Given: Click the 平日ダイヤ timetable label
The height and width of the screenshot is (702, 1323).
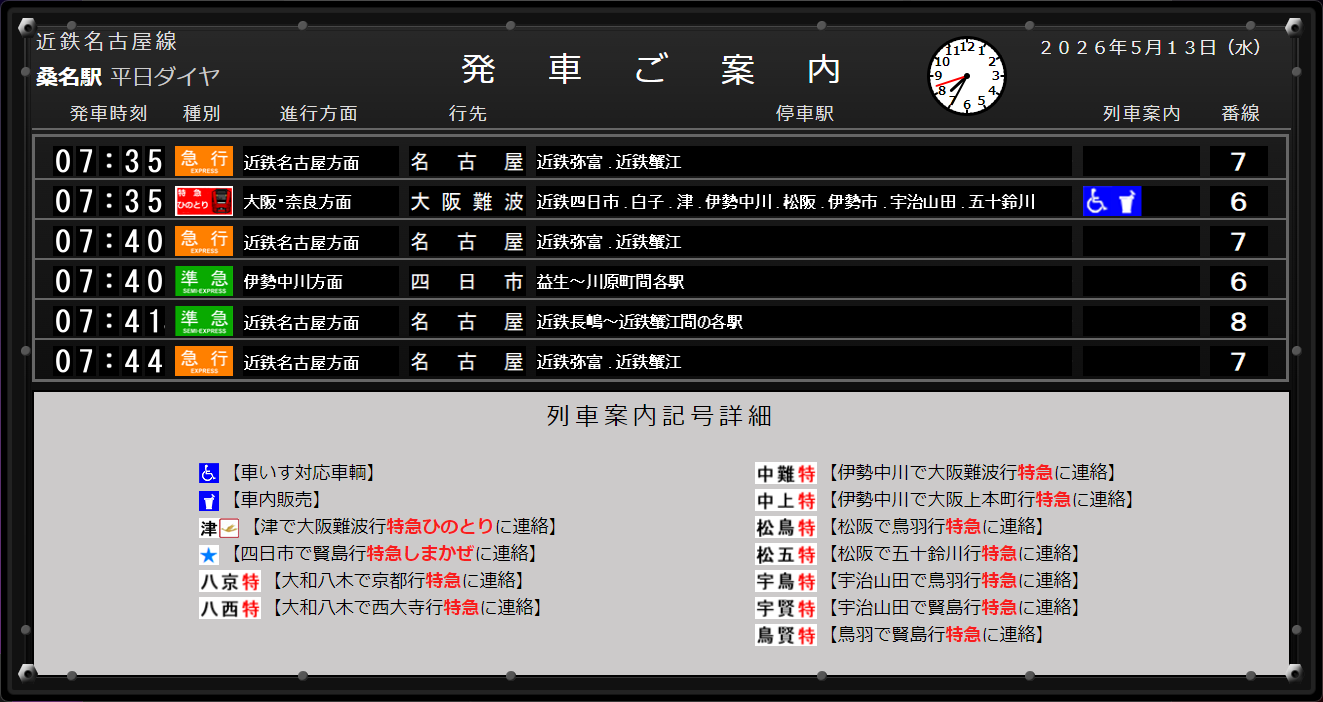Looking at the screenshot, I should point(165,77).
